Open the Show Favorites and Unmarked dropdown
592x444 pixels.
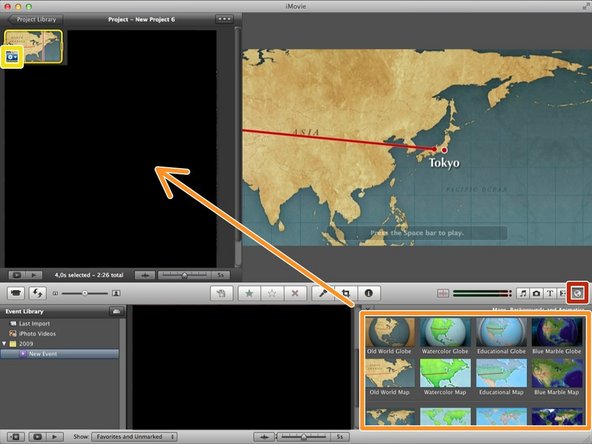point(134,437)
